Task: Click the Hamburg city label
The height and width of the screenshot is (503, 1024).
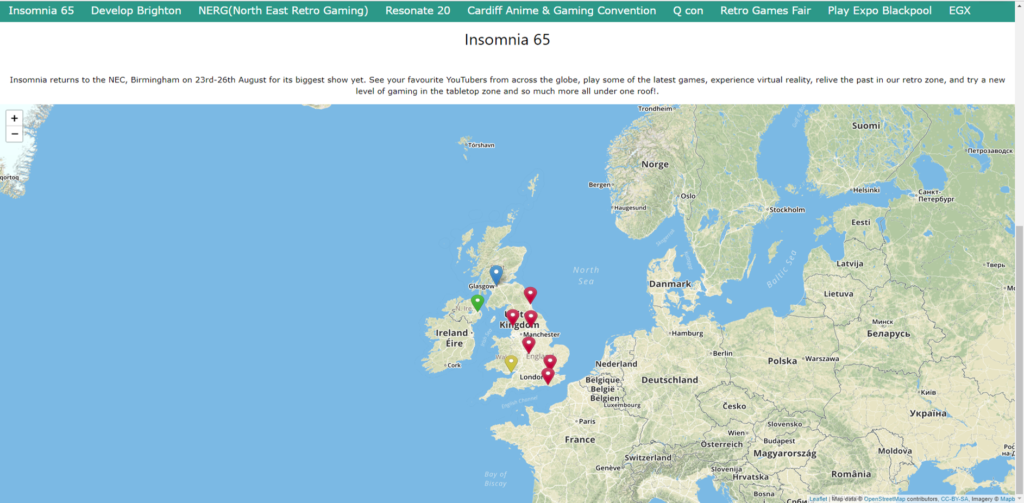Action: click(x=686, y=333)
